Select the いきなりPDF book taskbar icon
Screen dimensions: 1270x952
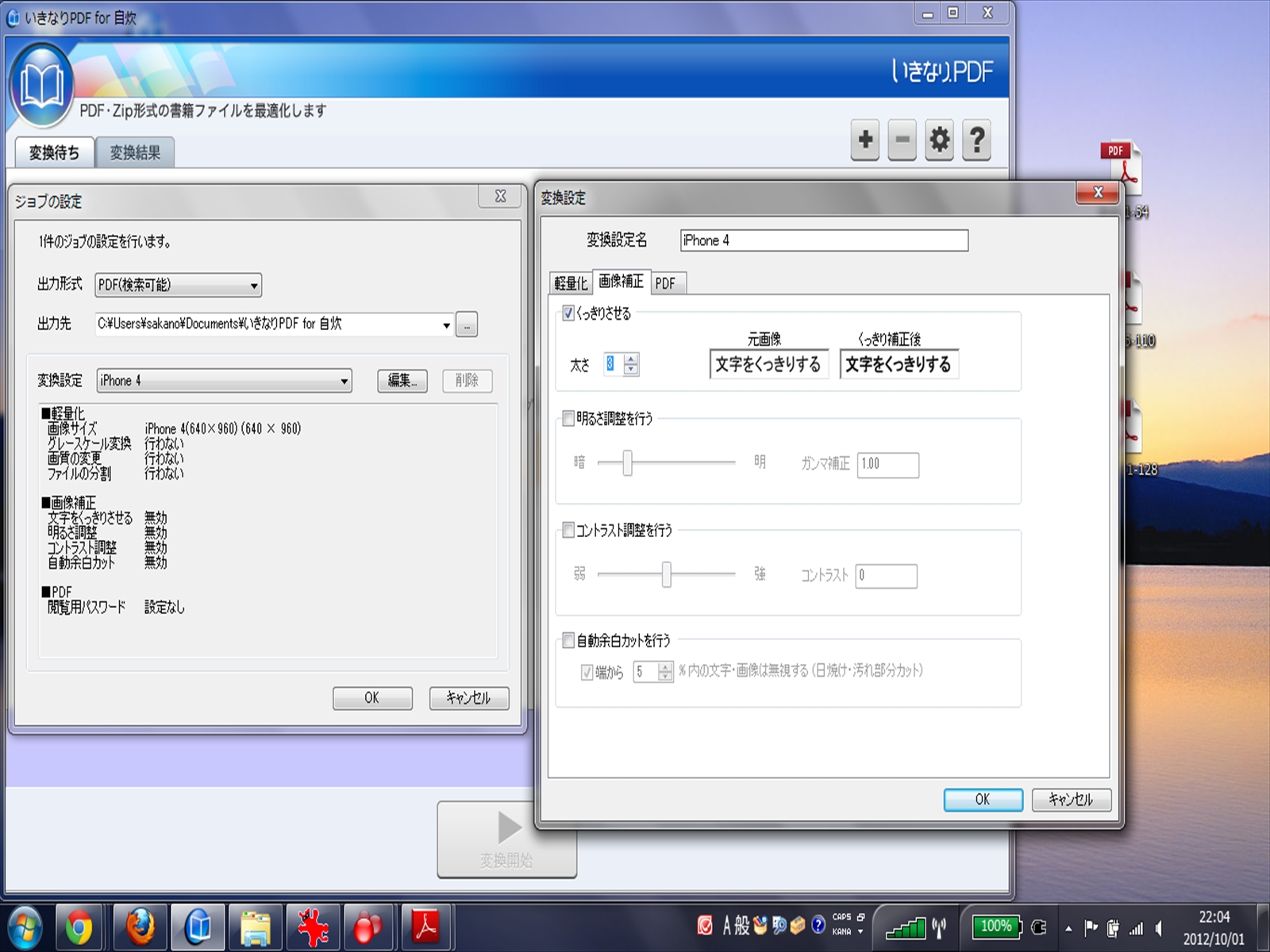tap(198, 927)
